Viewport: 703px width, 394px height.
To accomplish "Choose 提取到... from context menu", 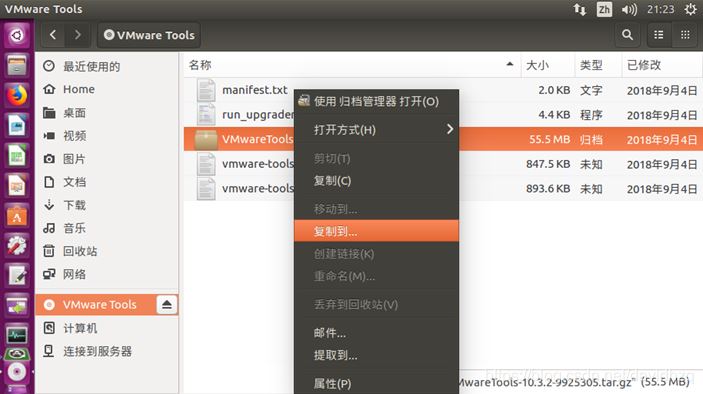I will 376,355.
